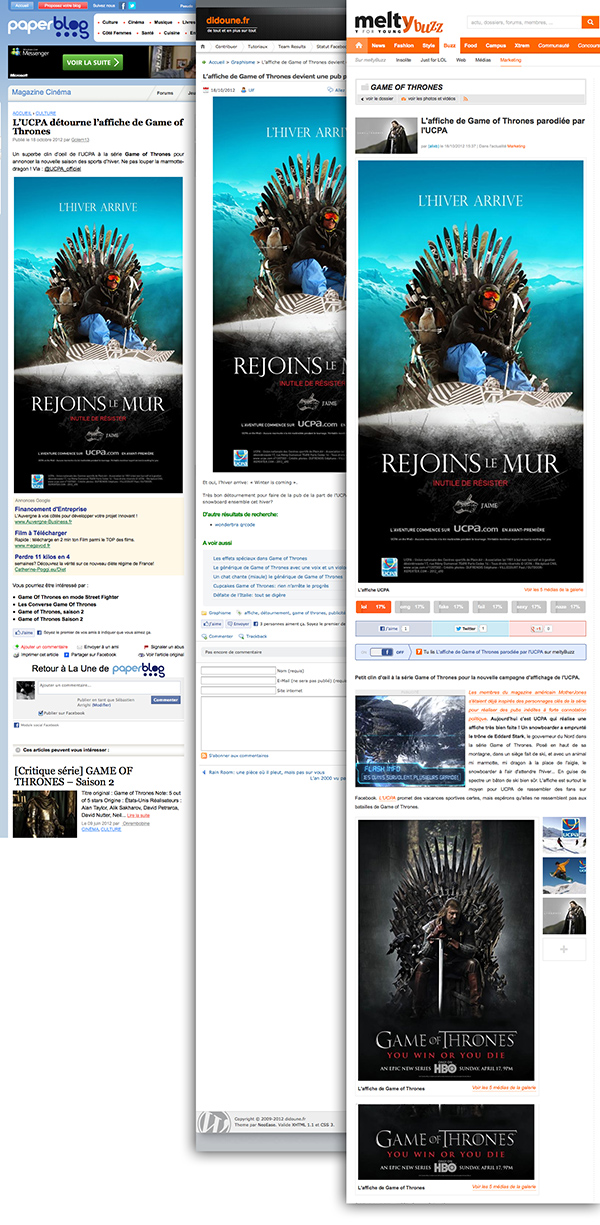Screen dimensions: 600x1225
Task: Open the Communauté tab on meltyBuzz
Action: click(554, 46)
